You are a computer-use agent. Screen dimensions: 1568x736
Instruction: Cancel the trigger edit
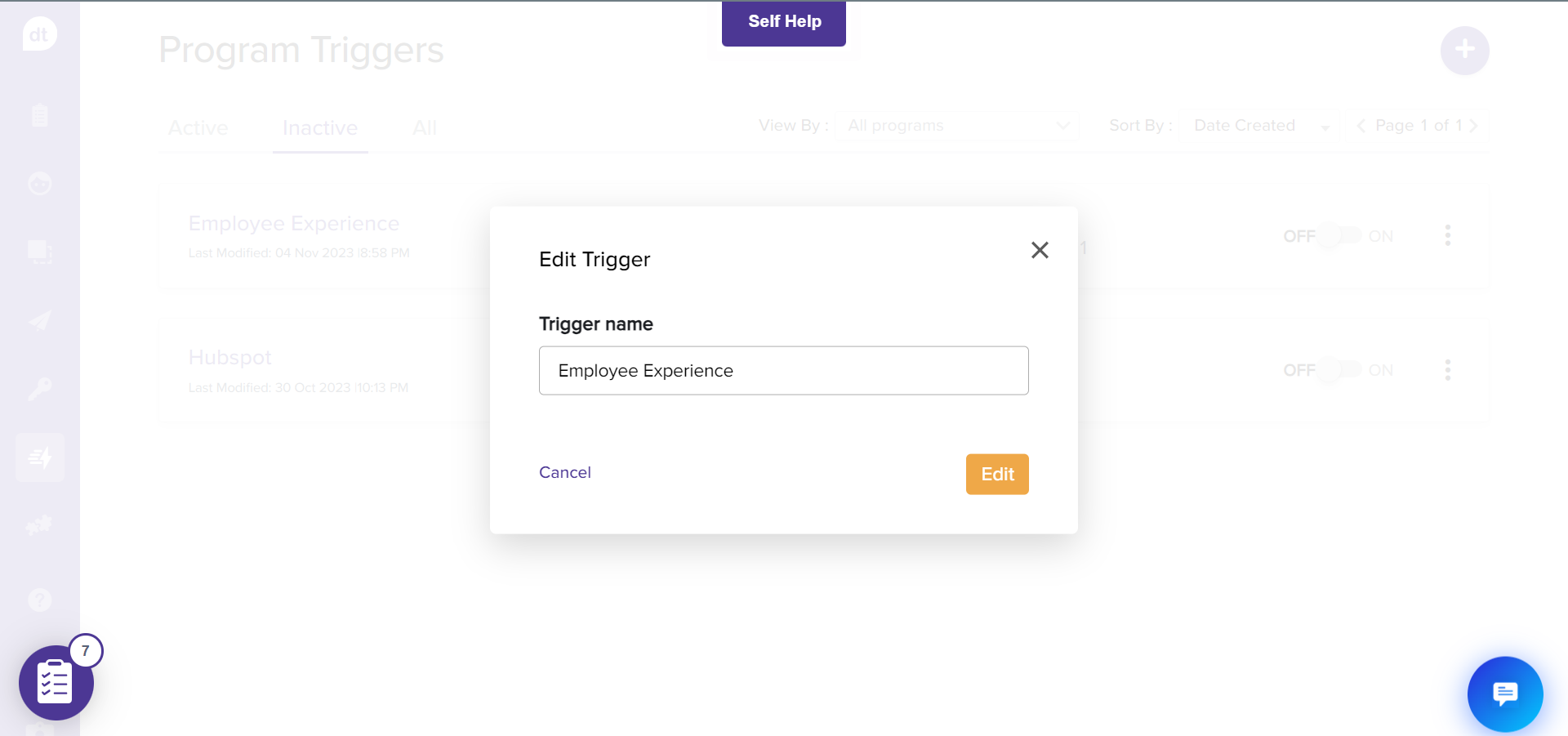(x=564, y=472)
